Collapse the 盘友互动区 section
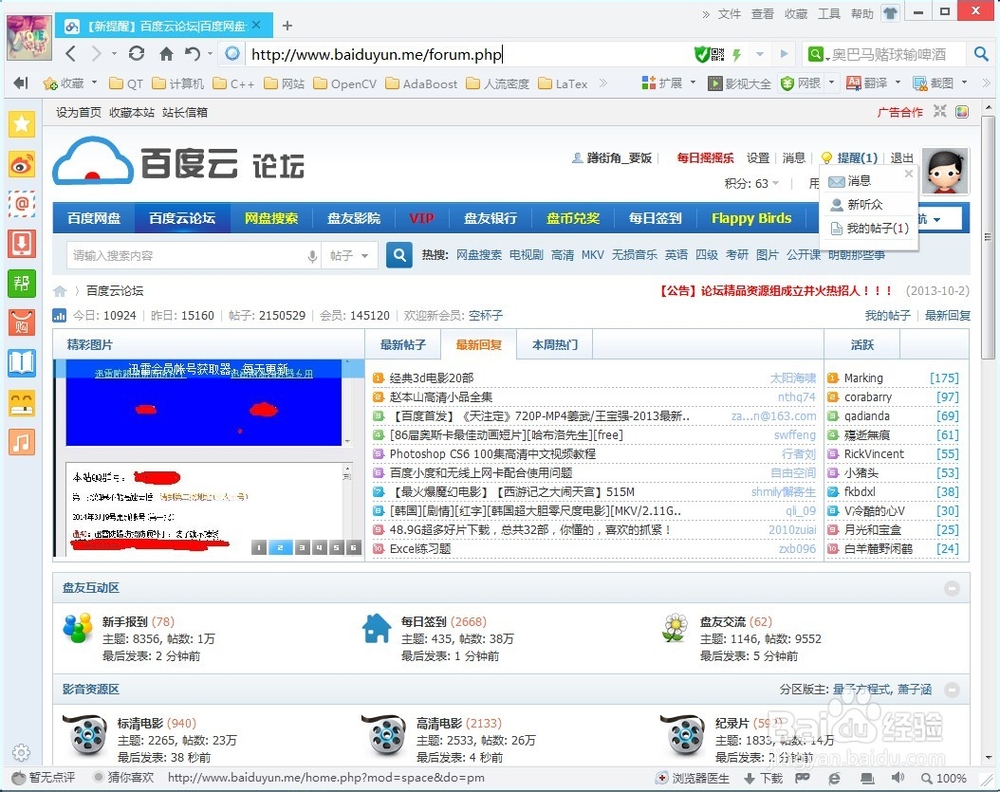Image resolution: width=1000 pixels, height=792 pixels. click(952, 588)
